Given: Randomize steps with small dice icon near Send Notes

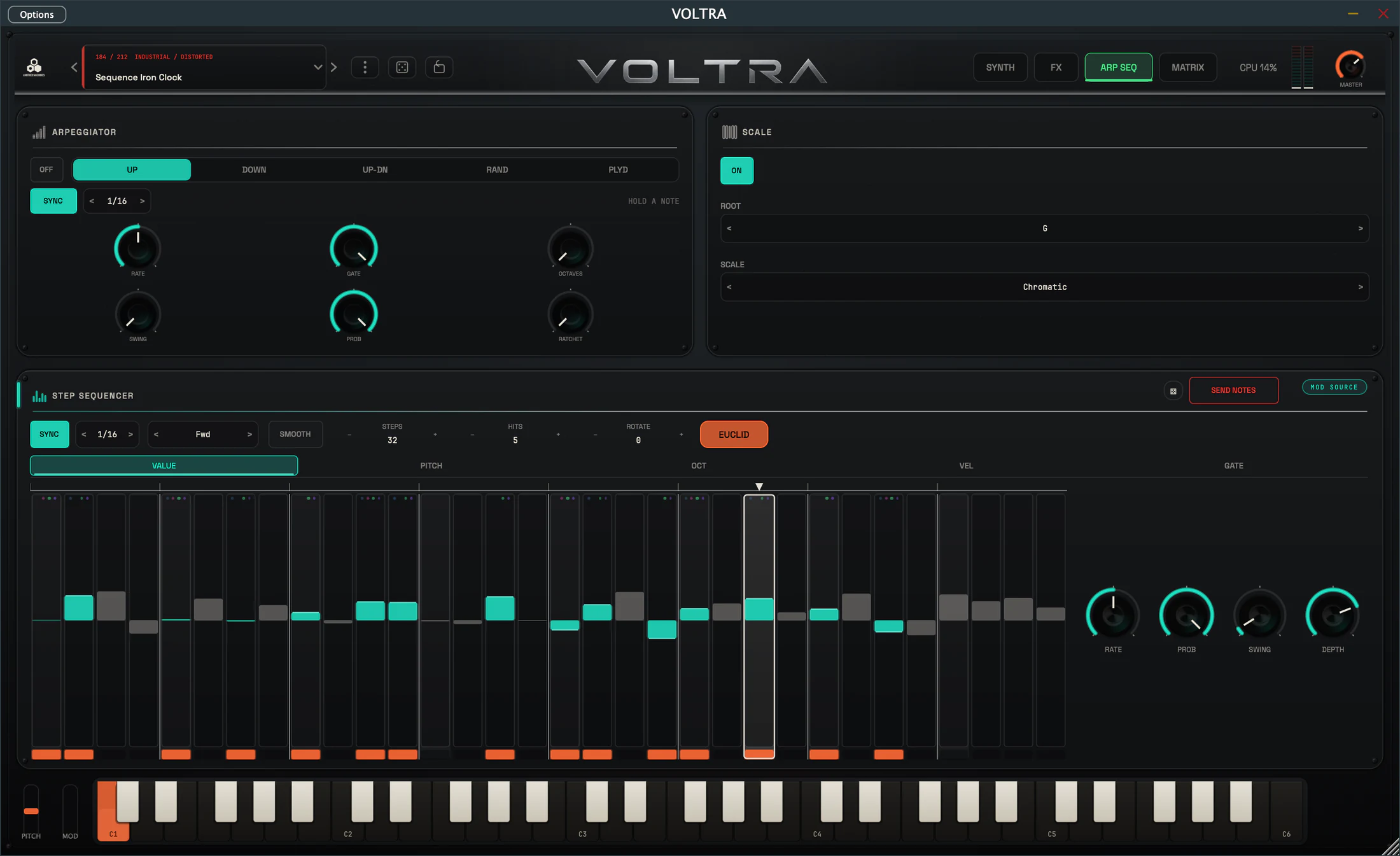Looking at the screenshot, I should [1173, 391].
